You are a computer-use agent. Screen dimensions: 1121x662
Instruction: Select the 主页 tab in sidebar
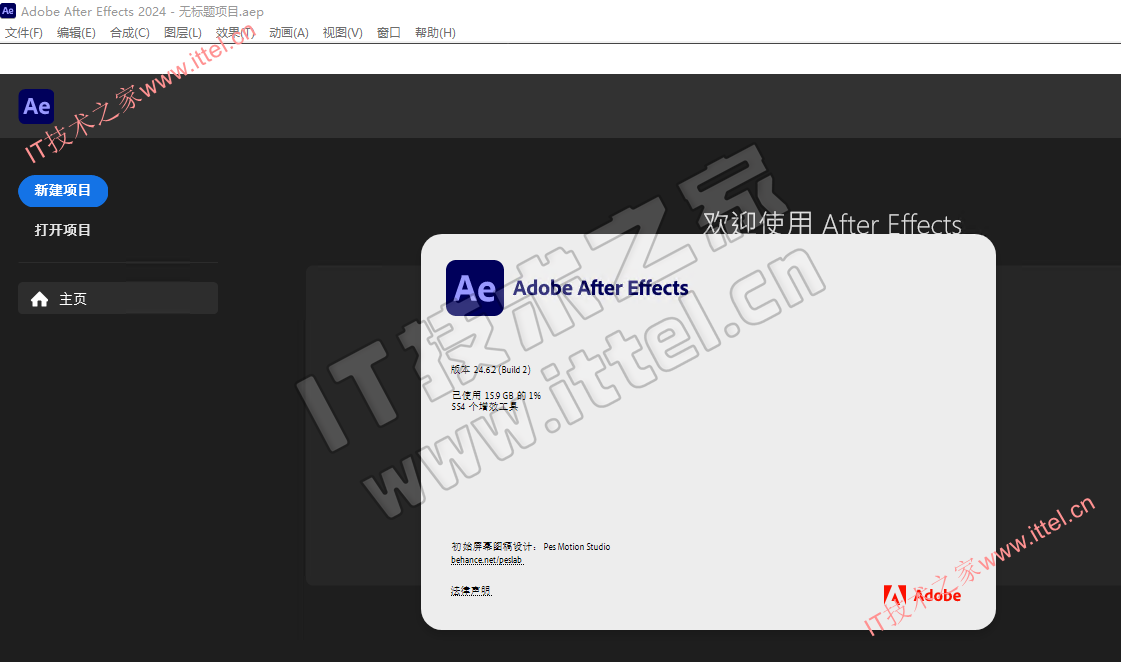(x=118, y=298)
